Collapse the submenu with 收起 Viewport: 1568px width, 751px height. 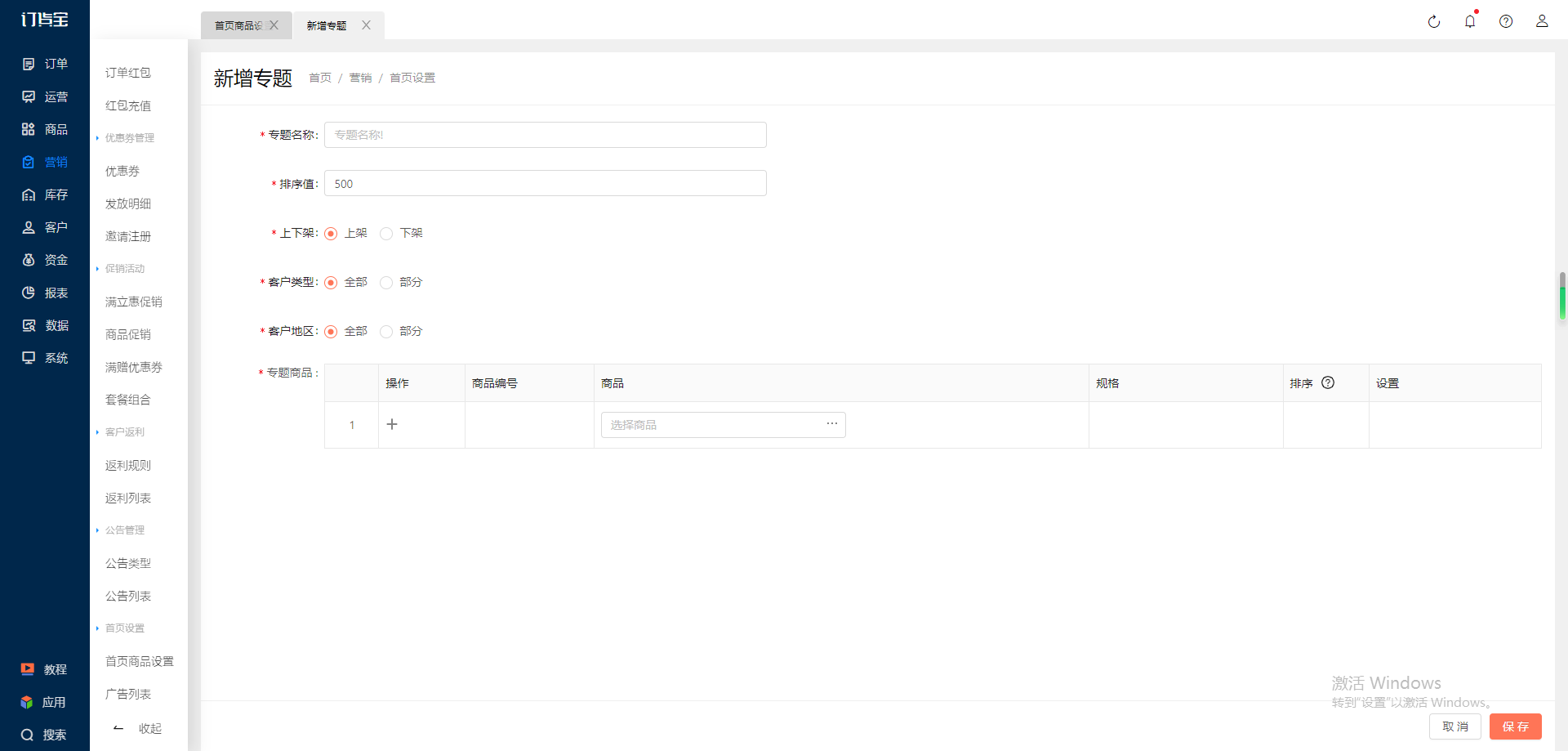tap(138, 728)
